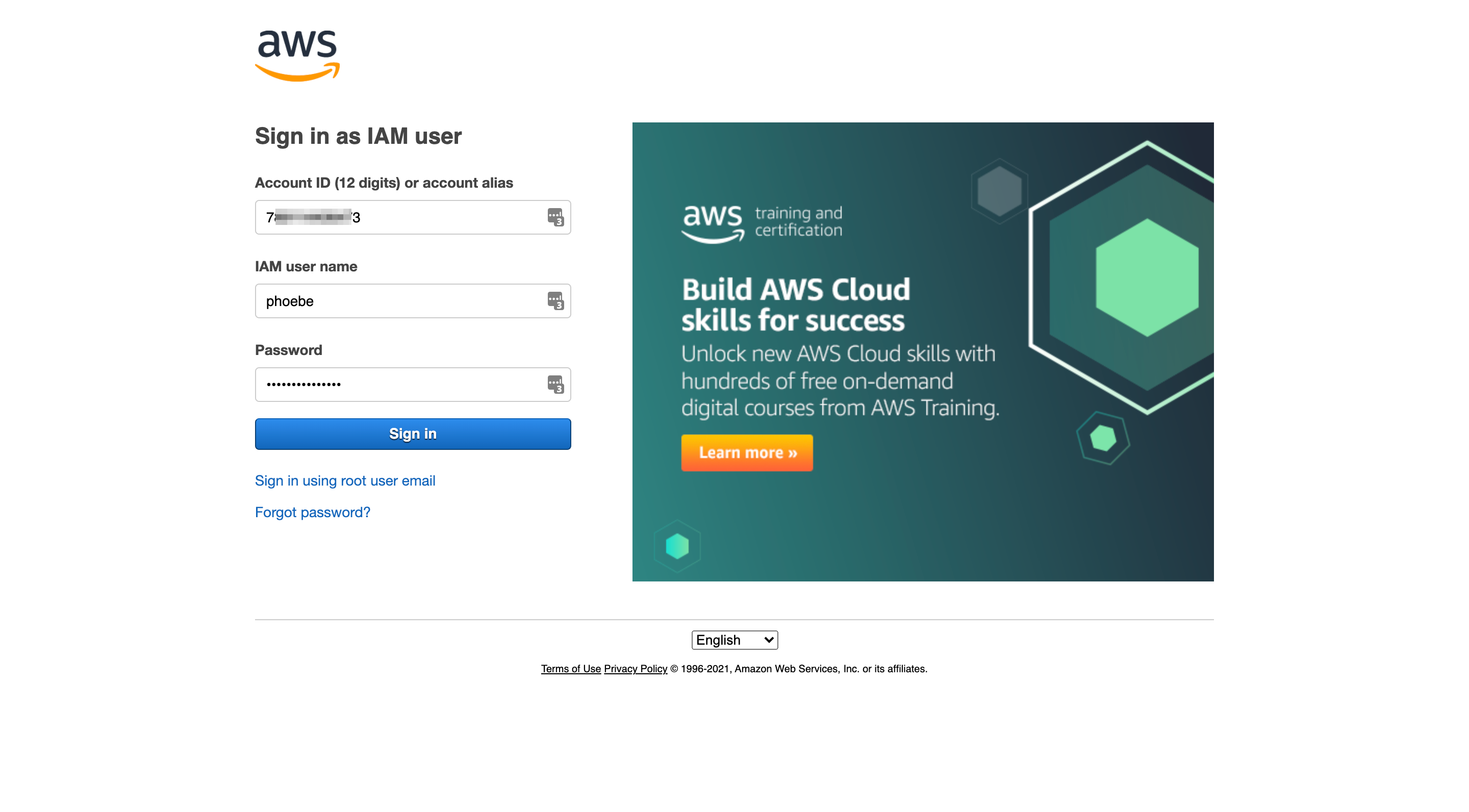Focus the IAM user name field containing phoebe
The height and width of the screenshot is (812, 1469).
tap(413, 301)
